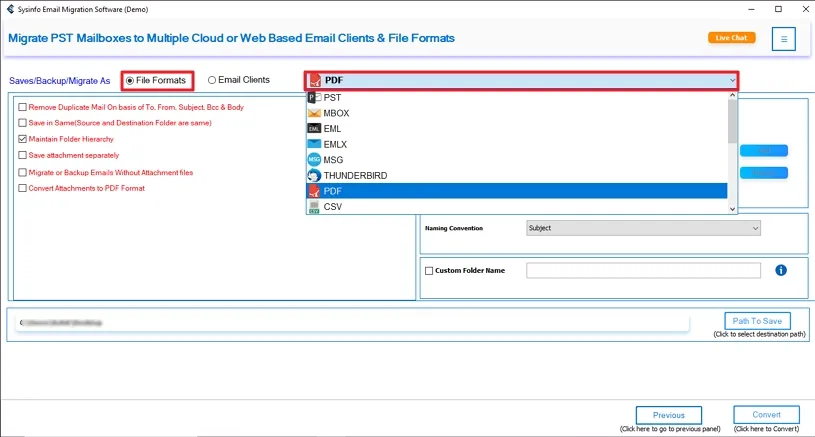Select the File Formats radio button

coord(130,80)
